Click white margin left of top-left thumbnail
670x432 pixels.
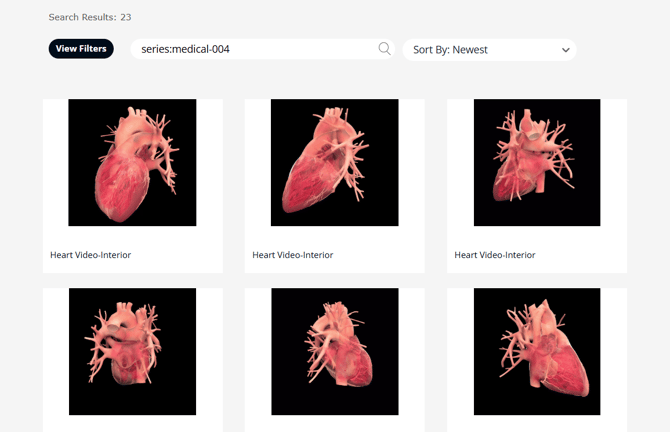55,162
